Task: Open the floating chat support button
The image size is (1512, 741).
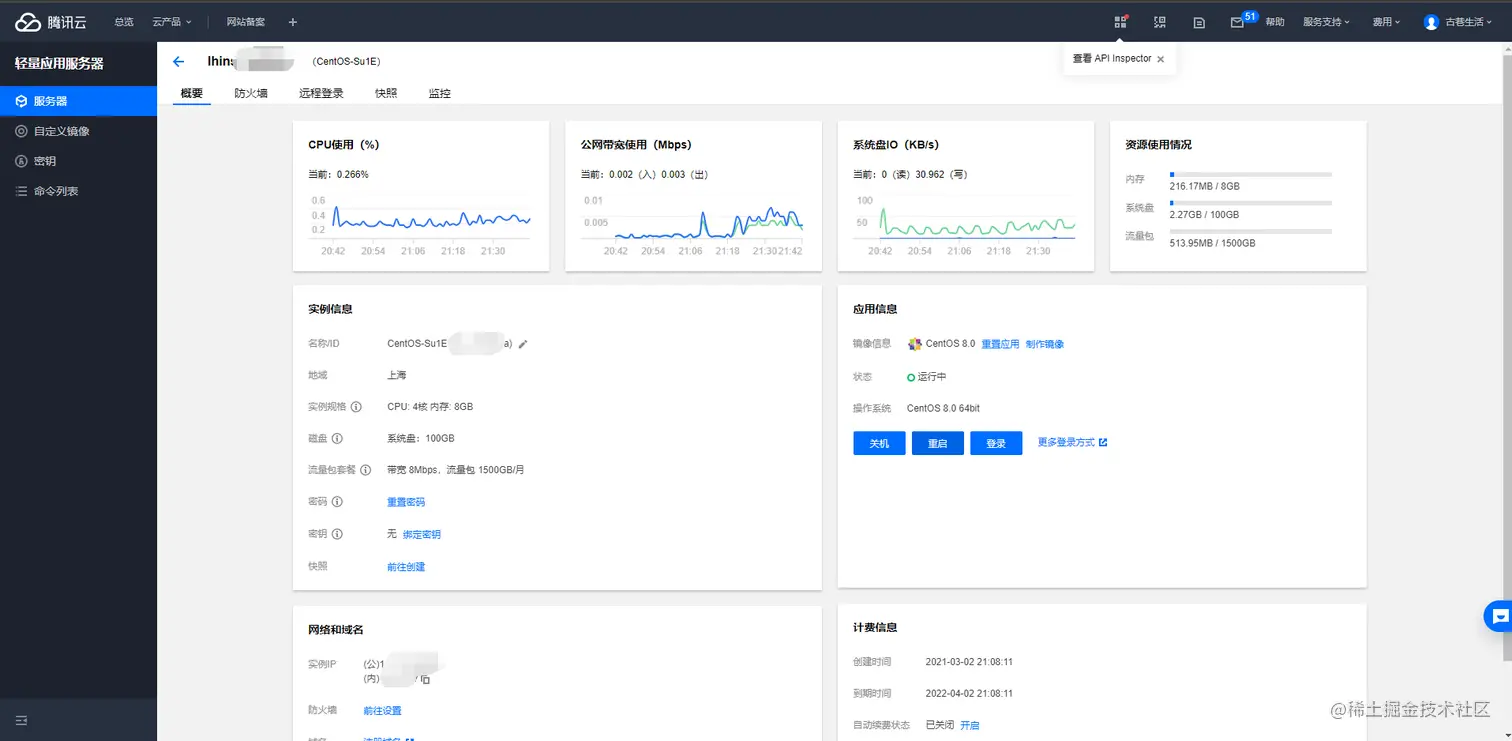Action: (x=1498, y=616)
